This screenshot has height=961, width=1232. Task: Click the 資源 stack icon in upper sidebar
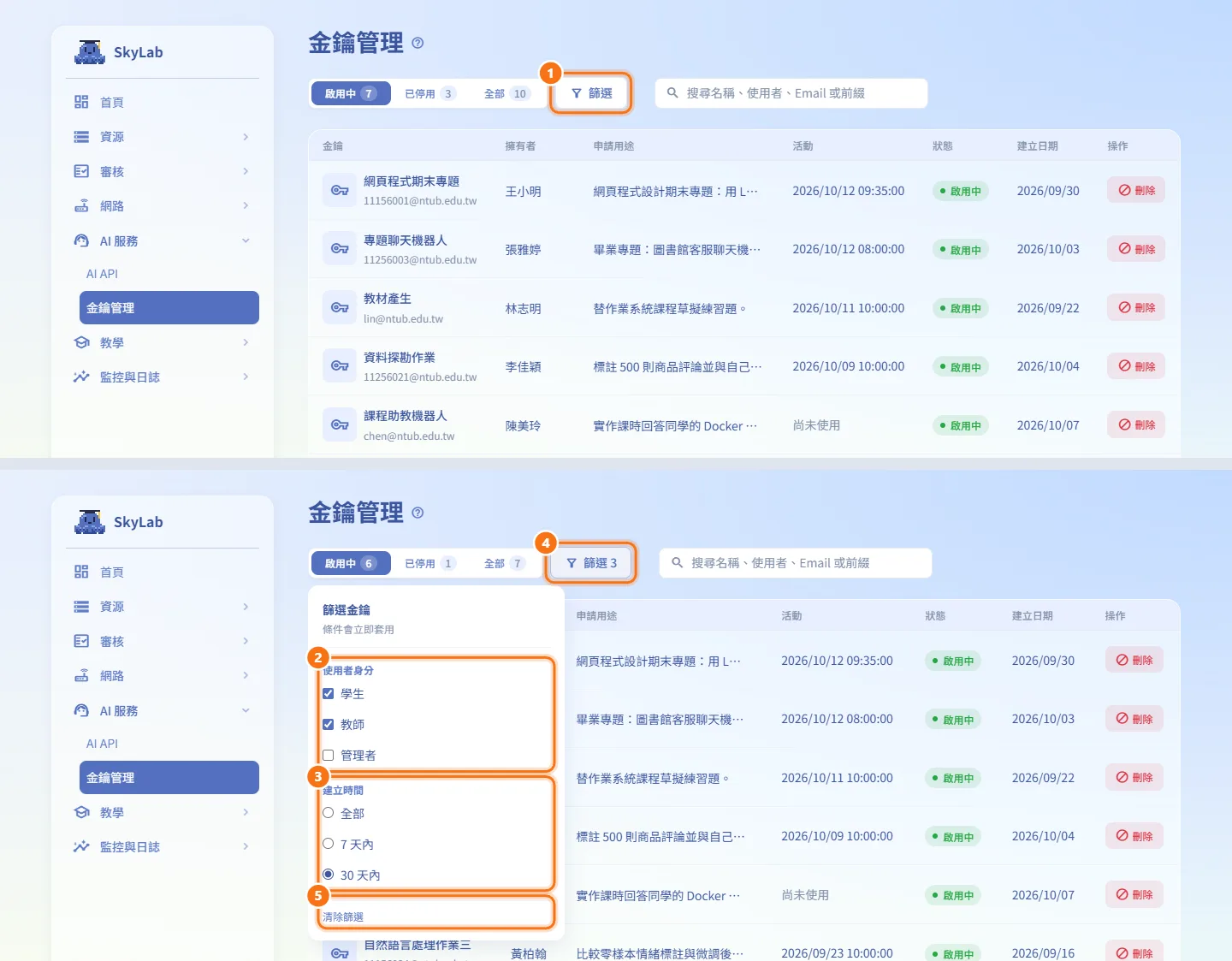(x=81, y=137)
